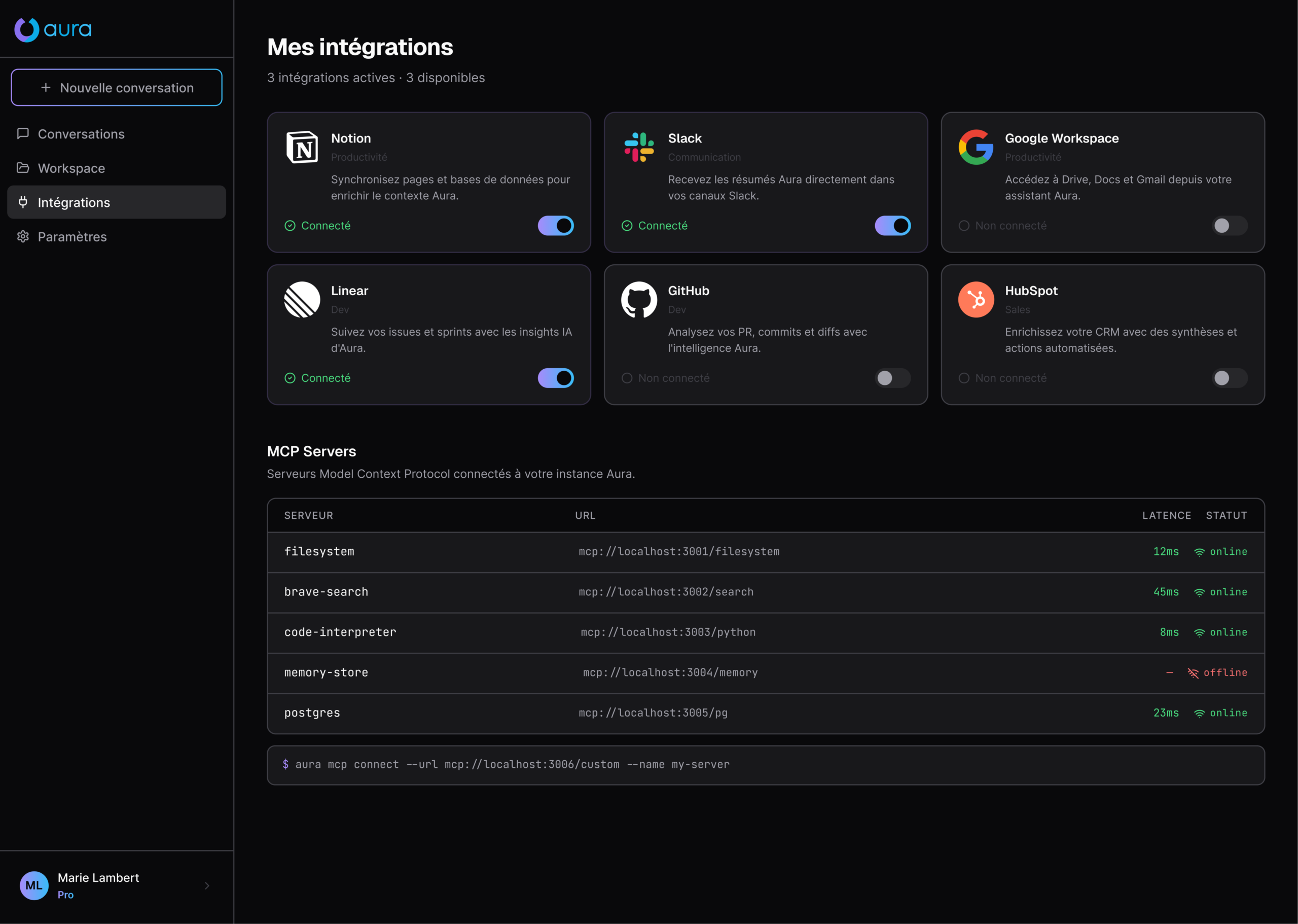Image resolution: width=1298 pixels, height=924 pixels.
Task: Click the brave-search online wifi icon
Action: [x=1200, y=592]
